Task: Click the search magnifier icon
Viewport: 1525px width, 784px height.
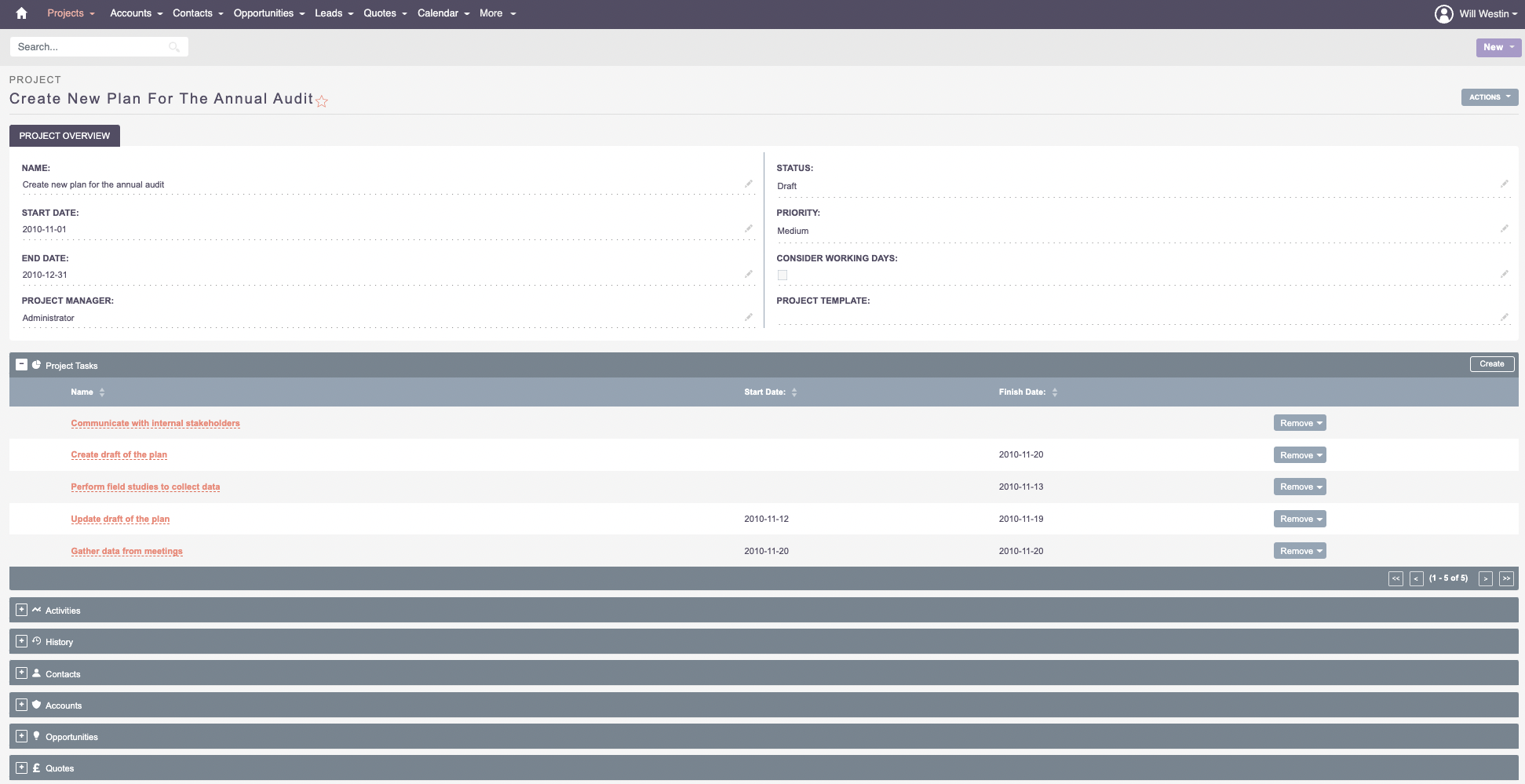Action: pos(173,47)
